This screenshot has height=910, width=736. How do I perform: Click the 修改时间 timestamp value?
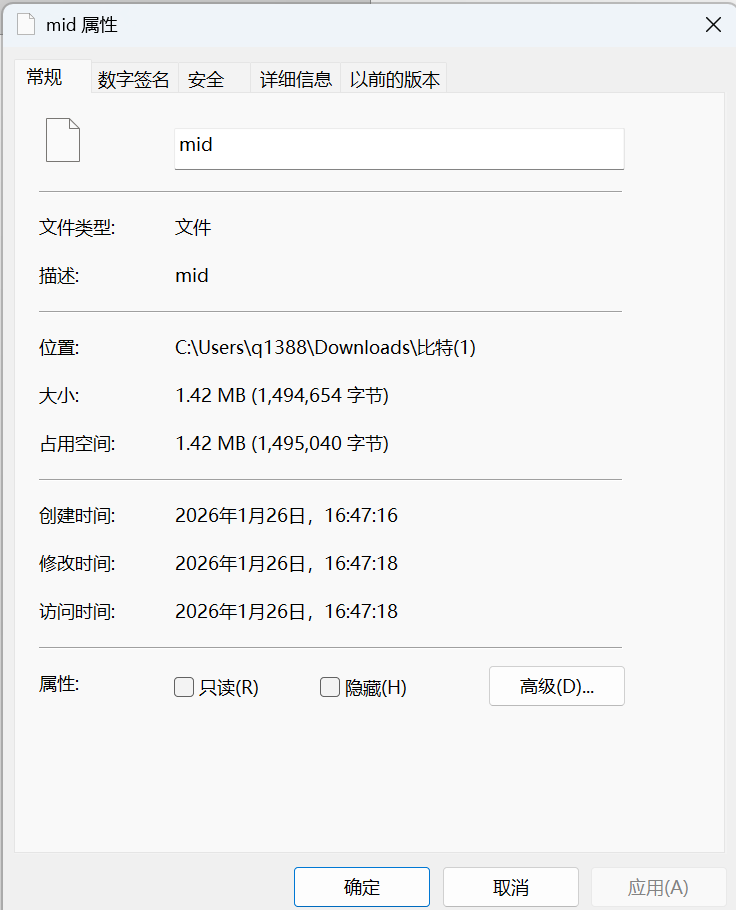coord(286,564)
